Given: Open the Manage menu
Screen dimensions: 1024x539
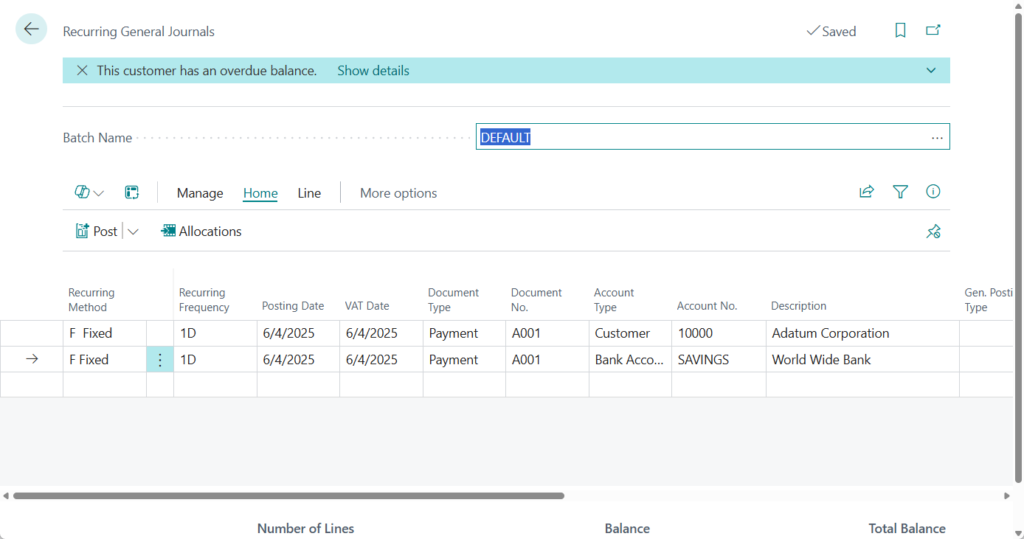Looking at the screenshot, I should [200, 193].
